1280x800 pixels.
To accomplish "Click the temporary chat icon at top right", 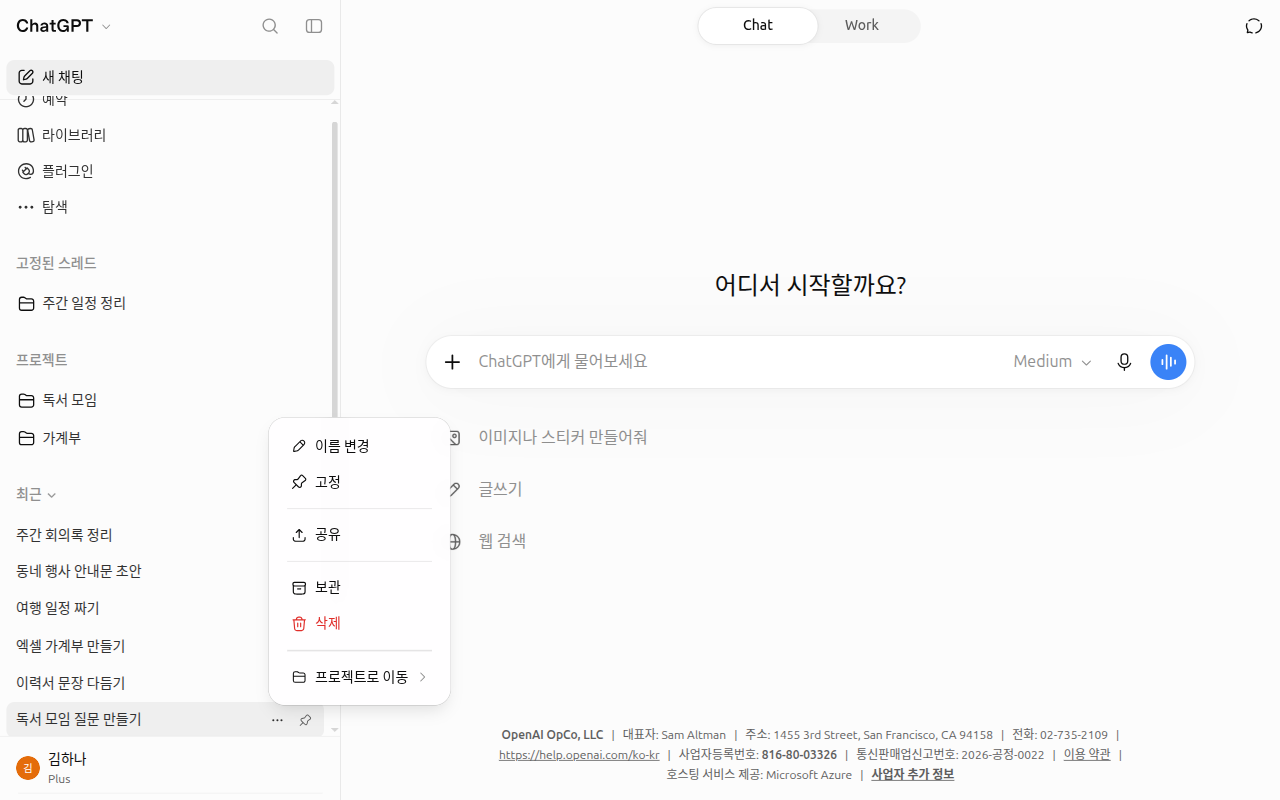I will point(1254,26).
